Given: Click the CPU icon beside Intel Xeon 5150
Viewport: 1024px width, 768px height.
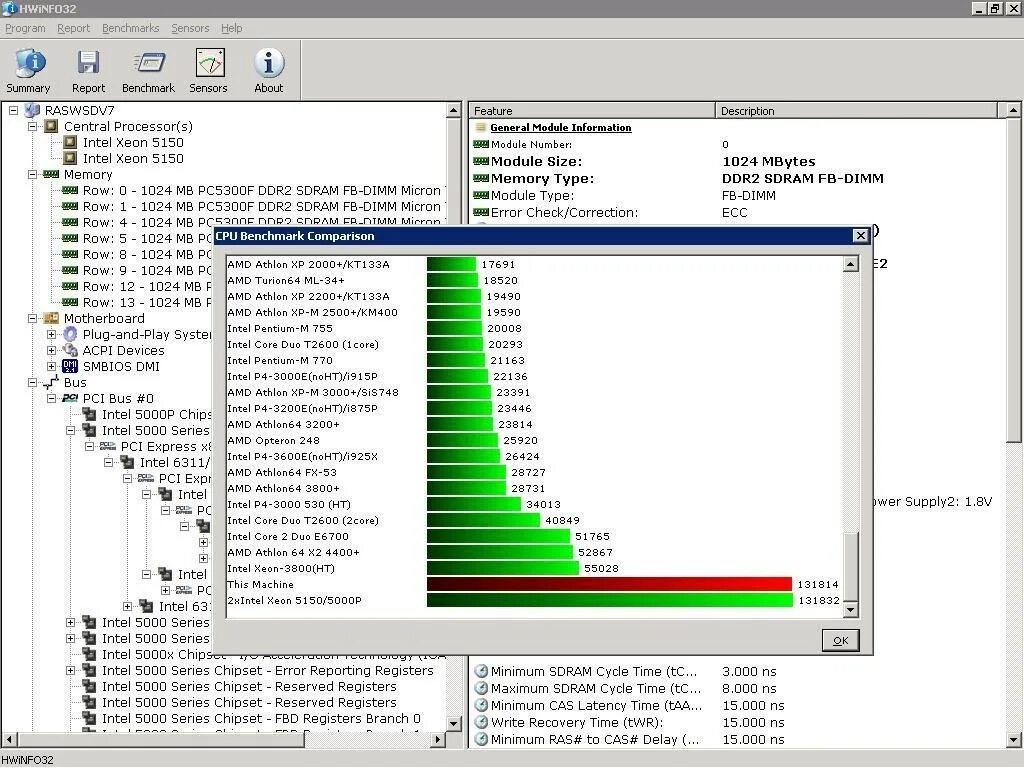Looking at the screenshot, I should pos(68,142).
